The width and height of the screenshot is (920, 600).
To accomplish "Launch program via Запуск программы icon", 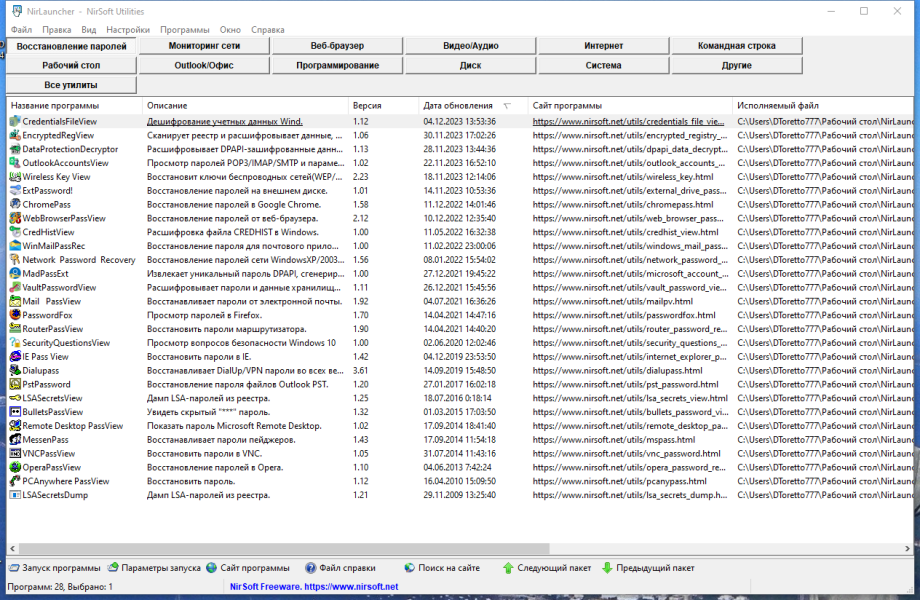I will tap(14, 568).
